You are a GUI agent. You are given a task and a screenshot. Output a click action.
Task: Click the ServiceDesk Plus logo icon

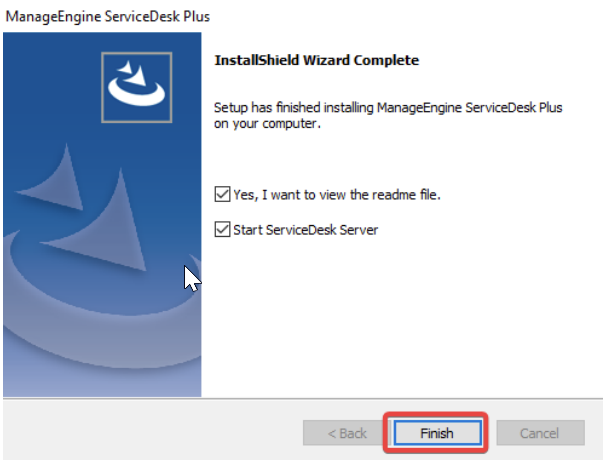pos(140,84)
